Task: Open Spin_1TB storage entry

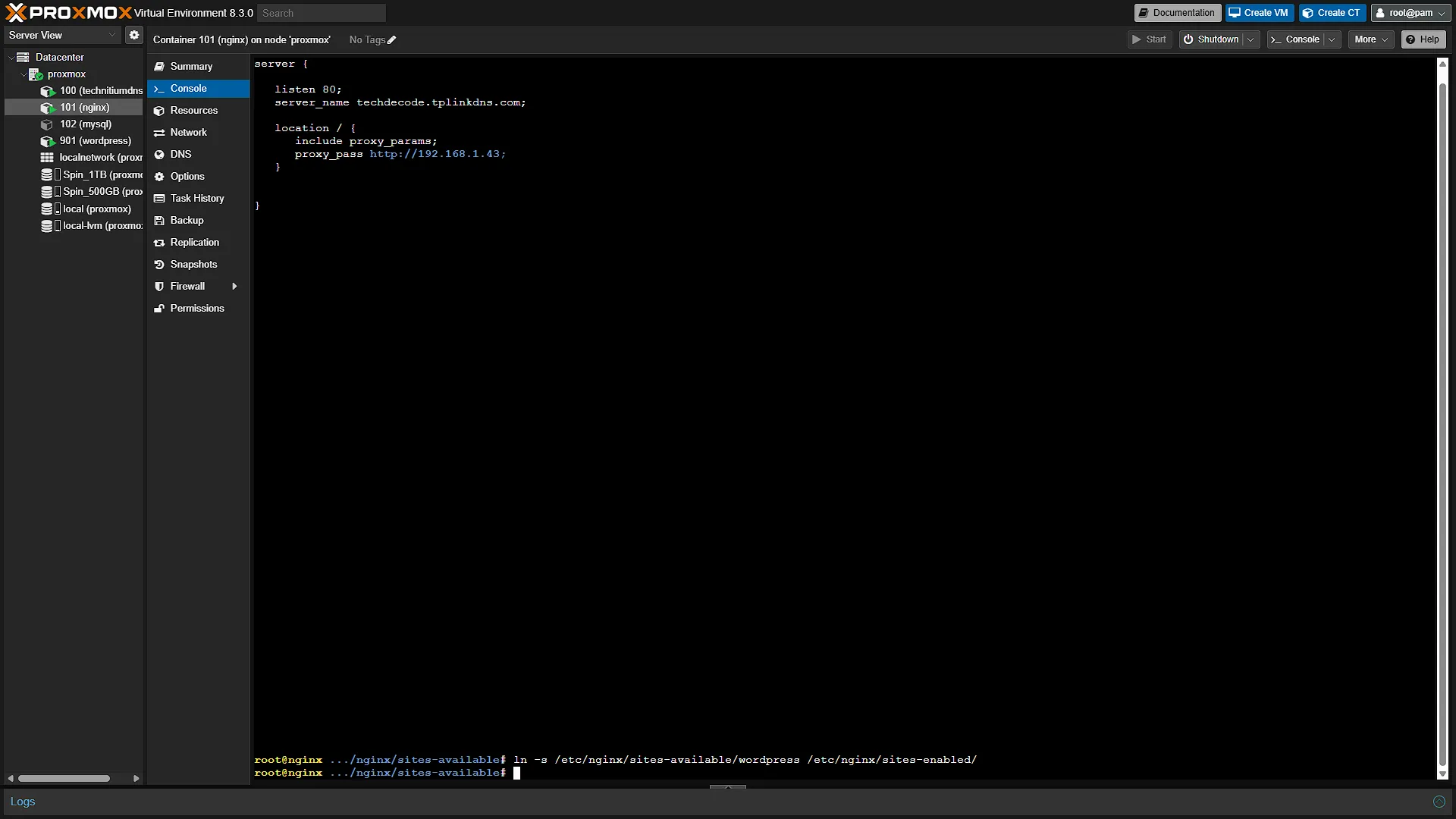Action: tap(92, 174)
